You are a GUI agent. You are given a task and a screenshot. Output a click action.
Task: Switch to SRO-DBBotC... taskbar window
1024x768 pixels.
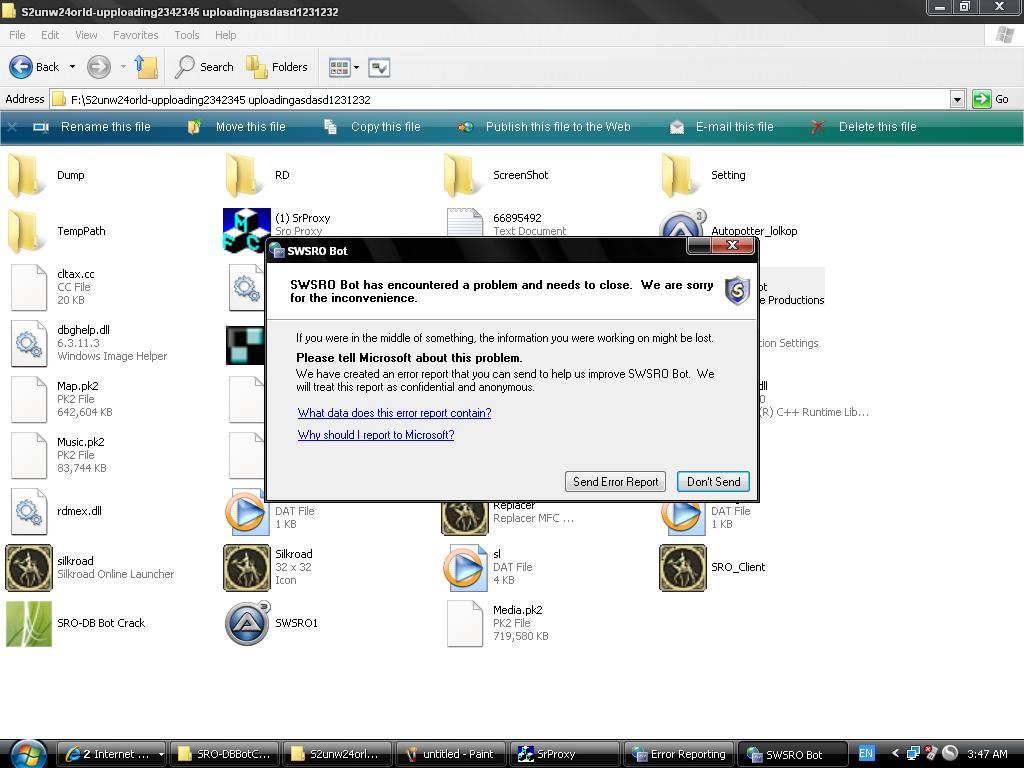(x=224, y=754)
